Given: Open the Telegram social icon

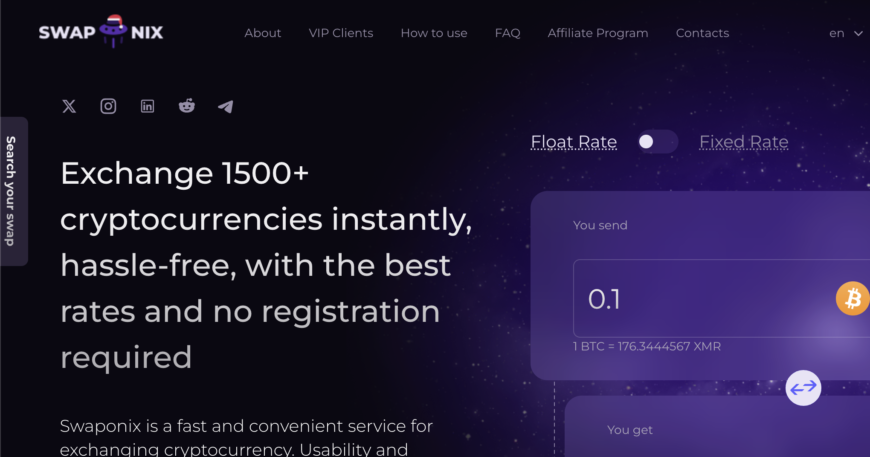Looking at the screenshot, I should tap(226, 106).
